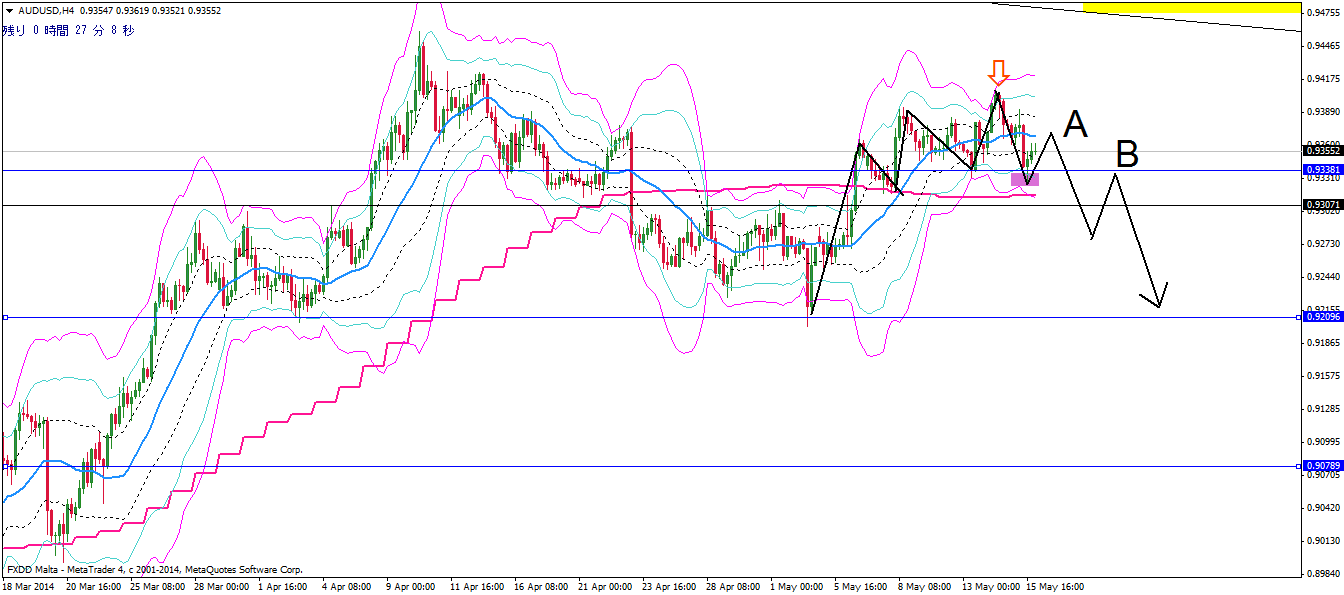Click the FXDD Malta MetaTrader 4 copyright text
This screenshot has width=1344, height=595.
pyautogui.click(x=155, y=568)
